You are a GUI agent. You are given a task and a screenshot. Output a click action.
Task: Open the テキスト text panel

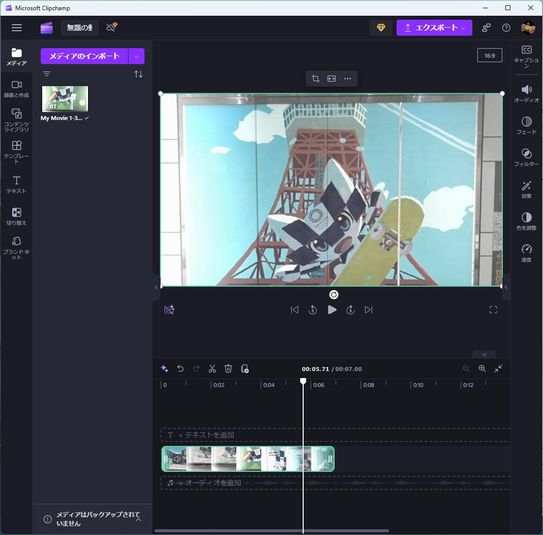(16, 184)
